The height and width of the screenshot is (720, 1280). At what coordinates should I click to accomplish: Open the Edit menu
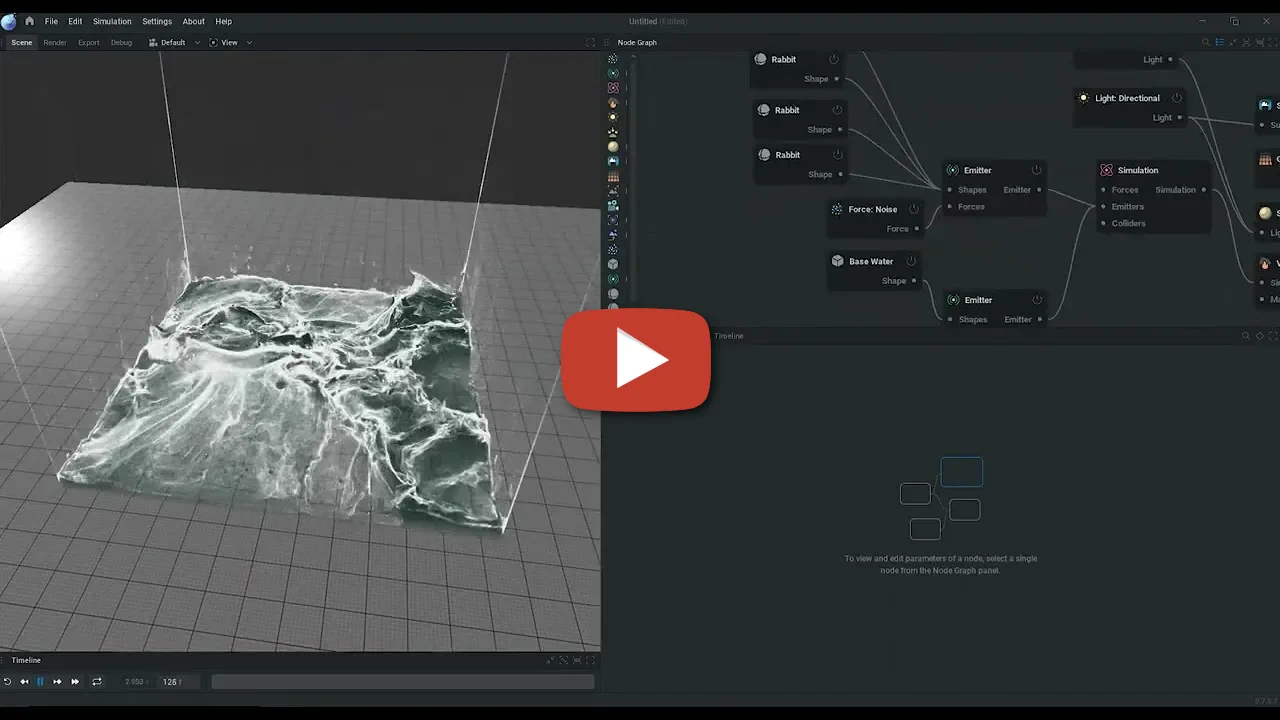point(75,21)
